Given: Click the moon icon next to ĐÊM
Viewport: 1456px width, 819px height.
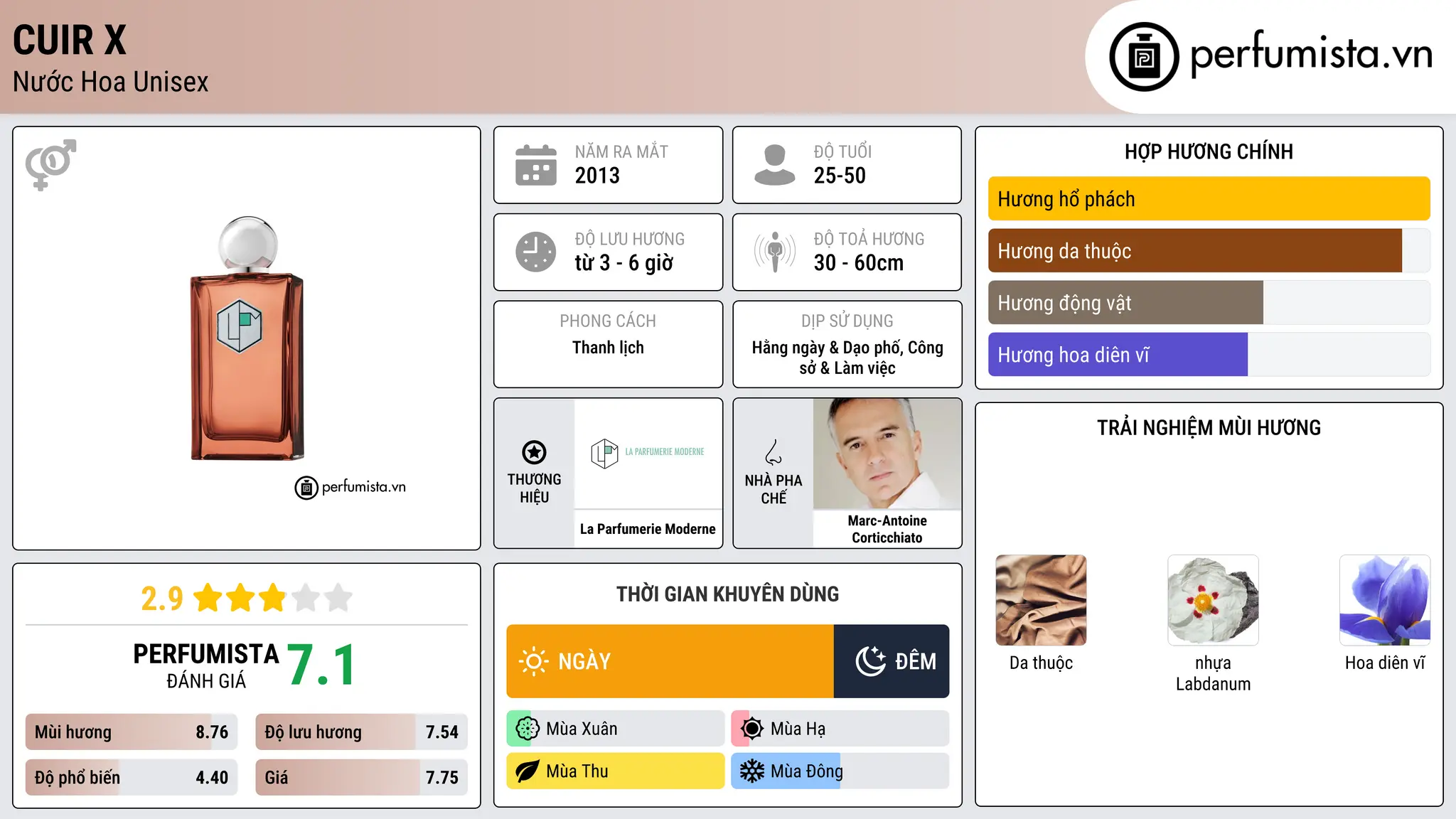Looking at the screenshot, I should pyautogui.click(x=871, y=661).
